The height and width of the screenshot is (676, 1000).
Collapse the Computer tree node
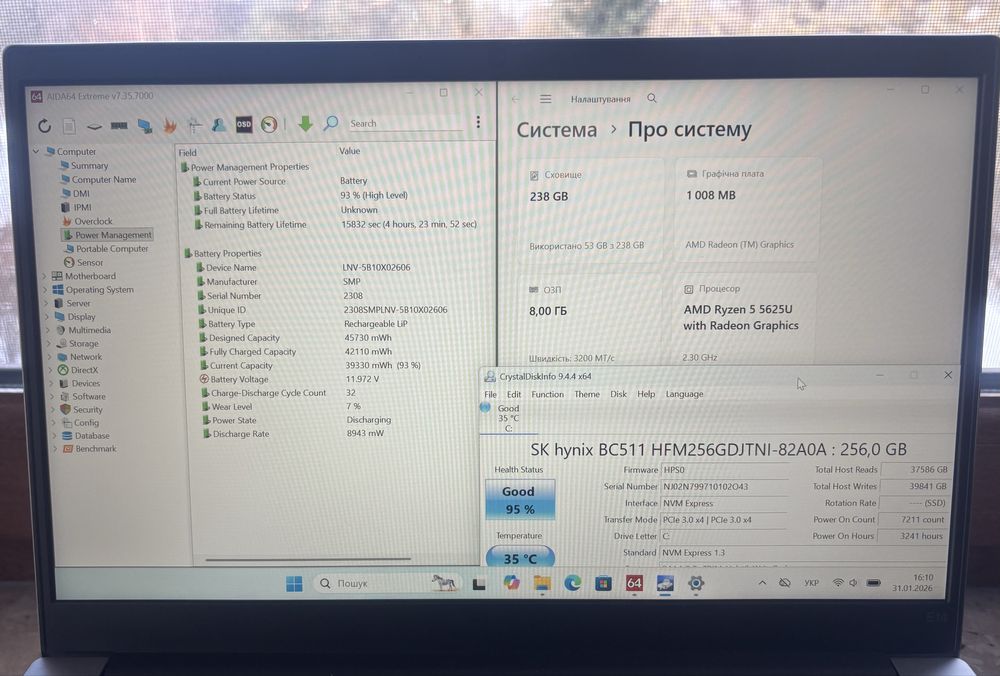click(36, 152)
